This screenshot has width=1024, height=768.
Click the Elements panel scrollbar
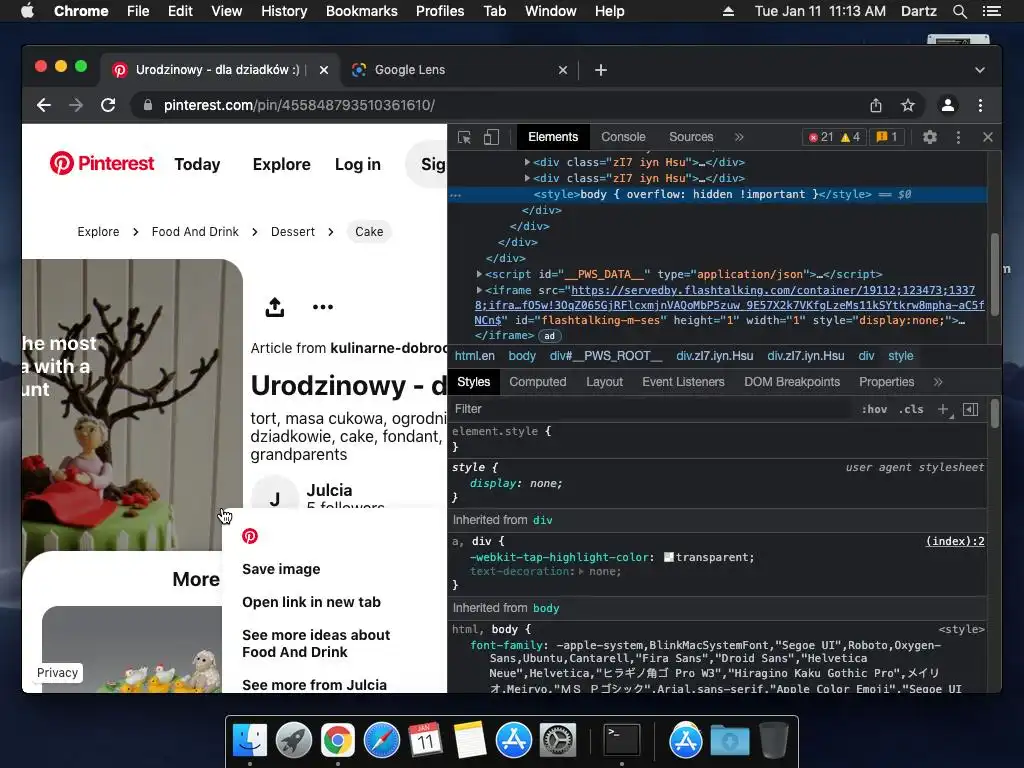click(995, 274)
